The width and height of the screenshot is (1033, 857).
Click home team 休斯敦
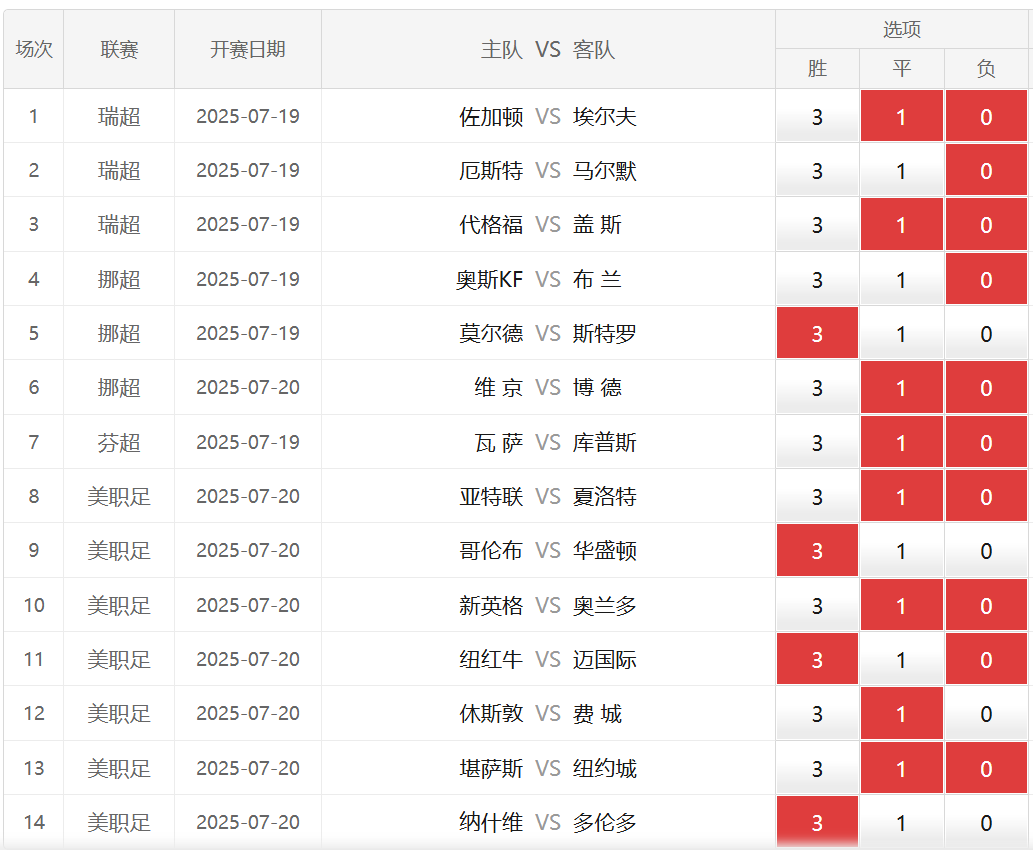pyautogui.click(x=491, y=713)
